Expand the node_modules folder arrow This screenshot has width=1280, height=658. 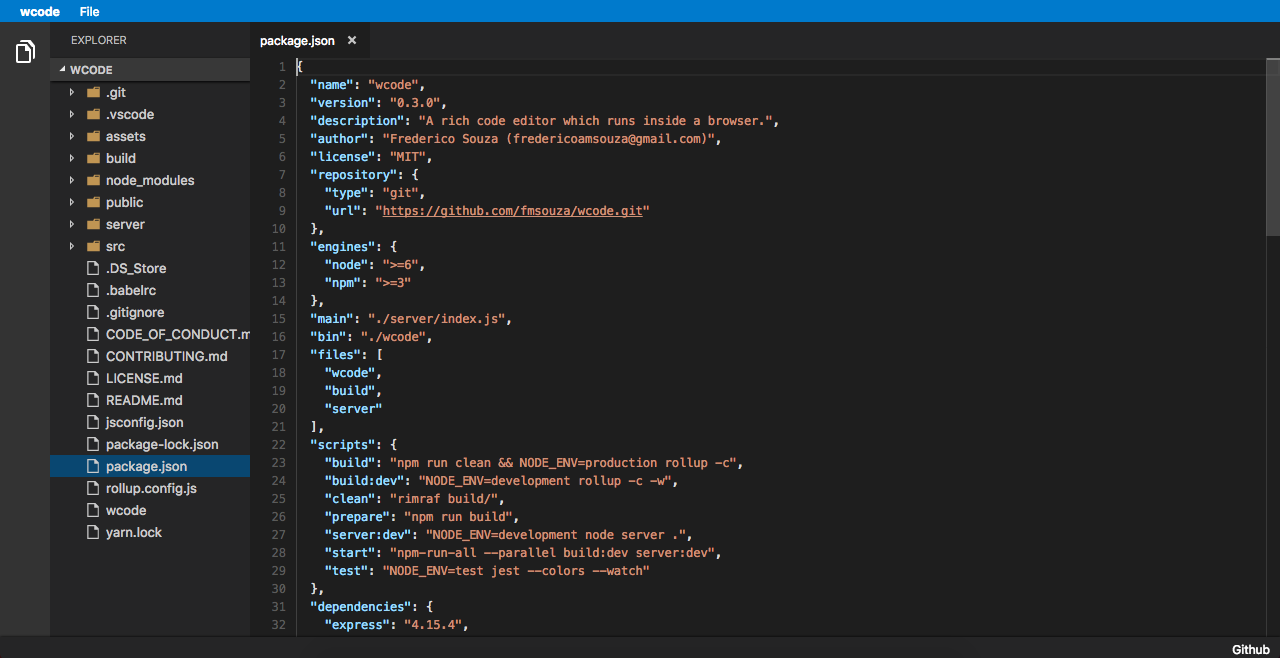click(x=72, y=180)
